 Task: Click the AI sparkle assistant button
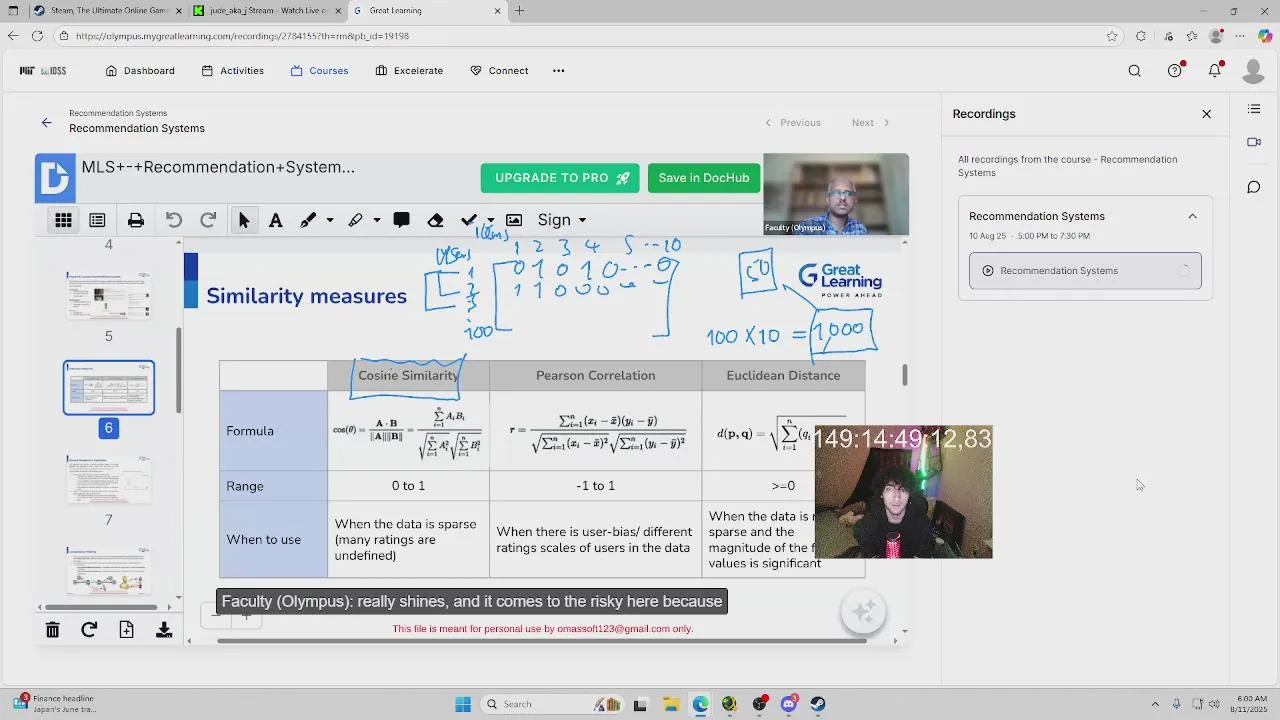pos(864,611)
